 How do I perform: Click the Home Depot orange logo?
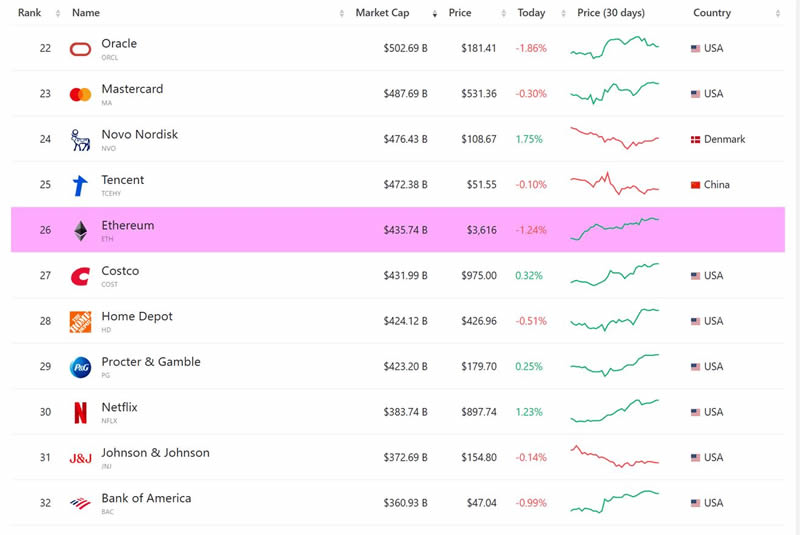tap(80, 321)
